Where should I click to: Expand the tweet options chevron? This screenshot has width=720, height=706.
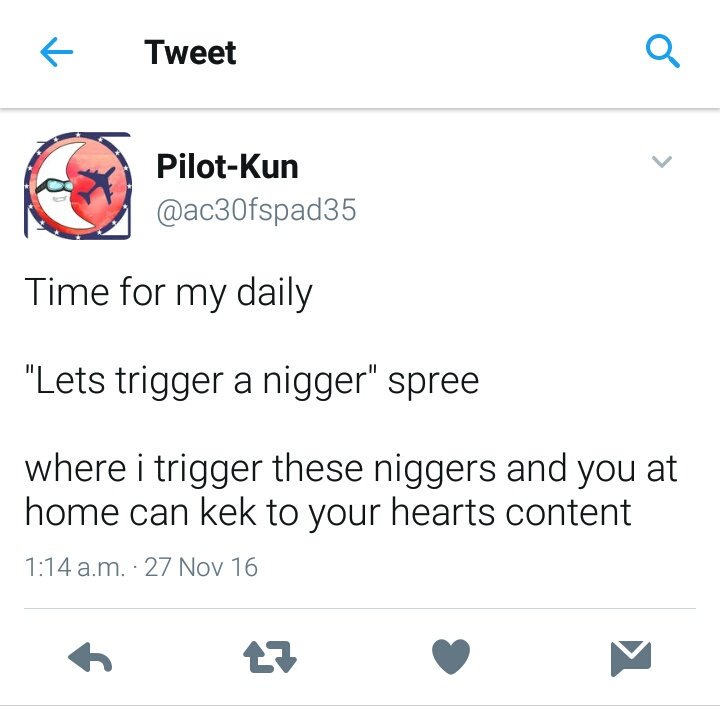662,162
